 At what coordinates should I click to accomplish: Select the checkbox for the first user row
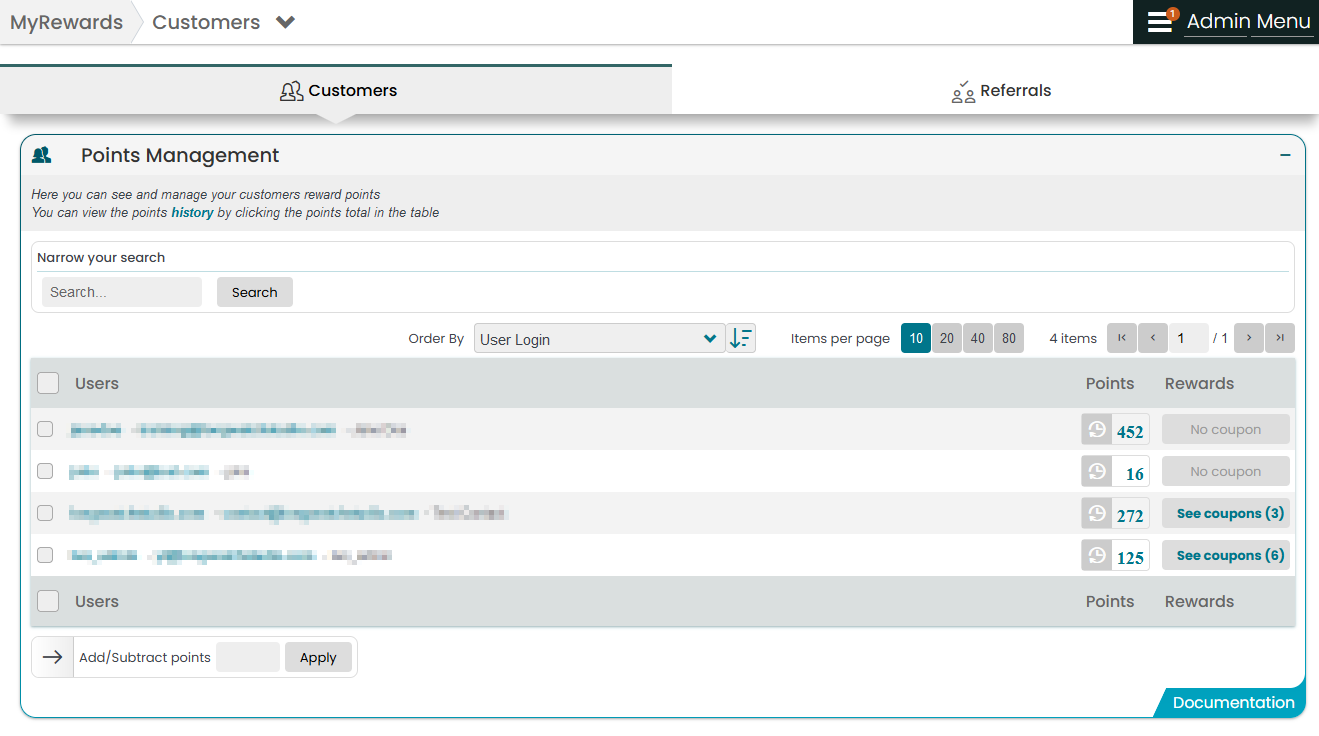point(45,428)
